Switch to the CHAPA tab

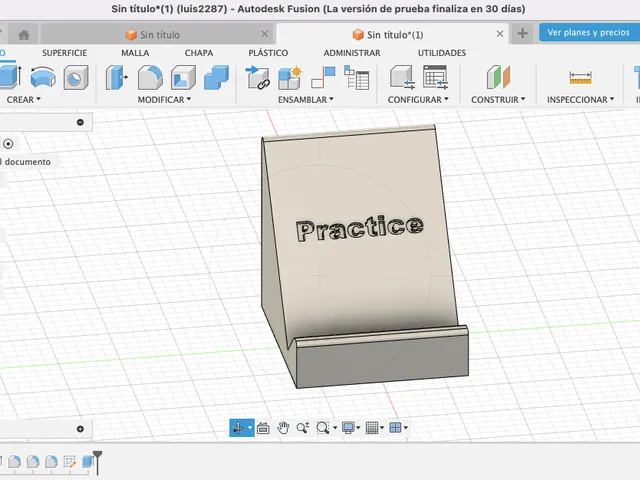199,53
